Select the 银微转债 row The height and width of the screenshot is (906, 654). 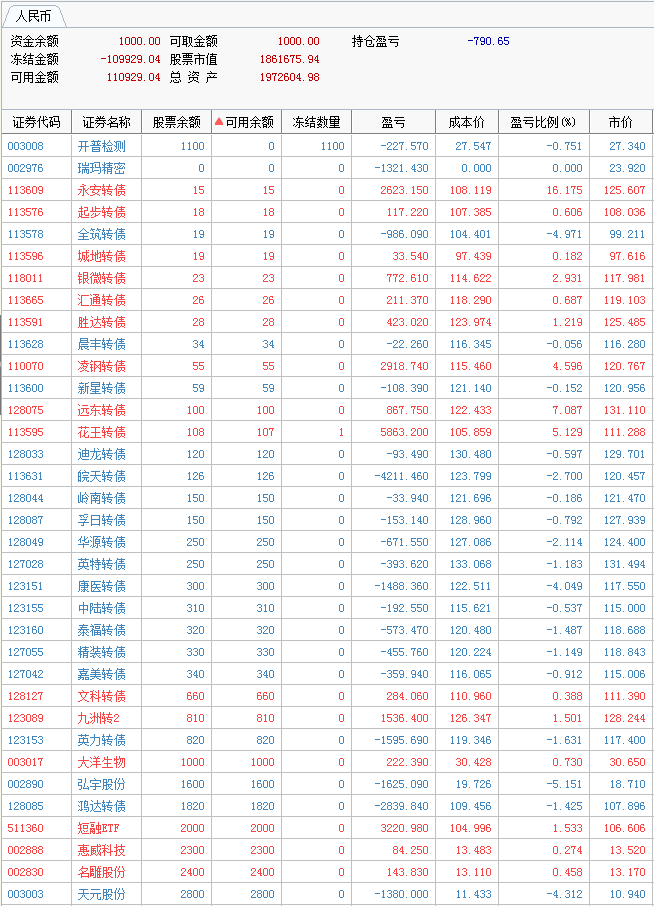[327, 278]
